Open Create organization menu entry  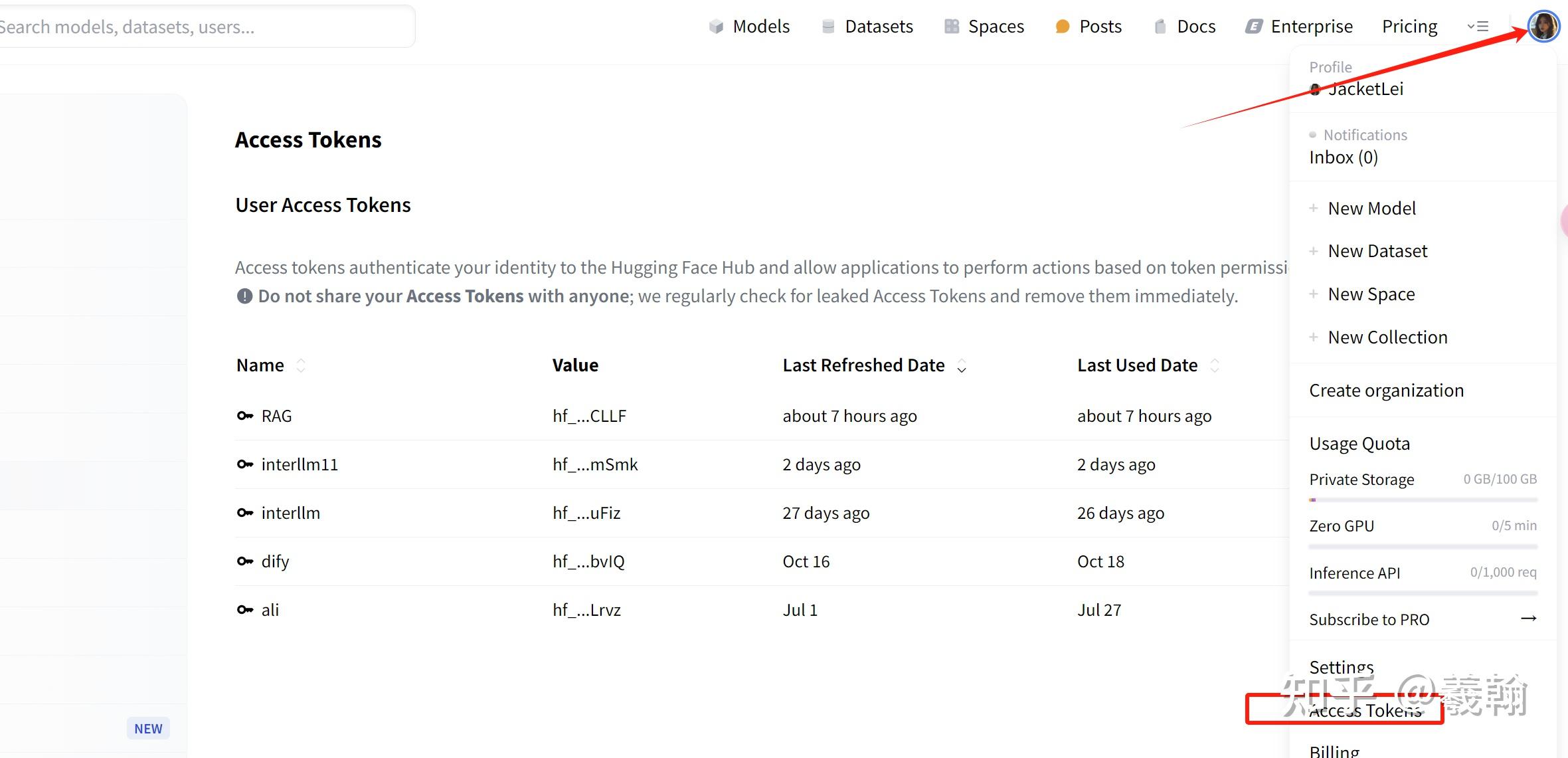1386,391
